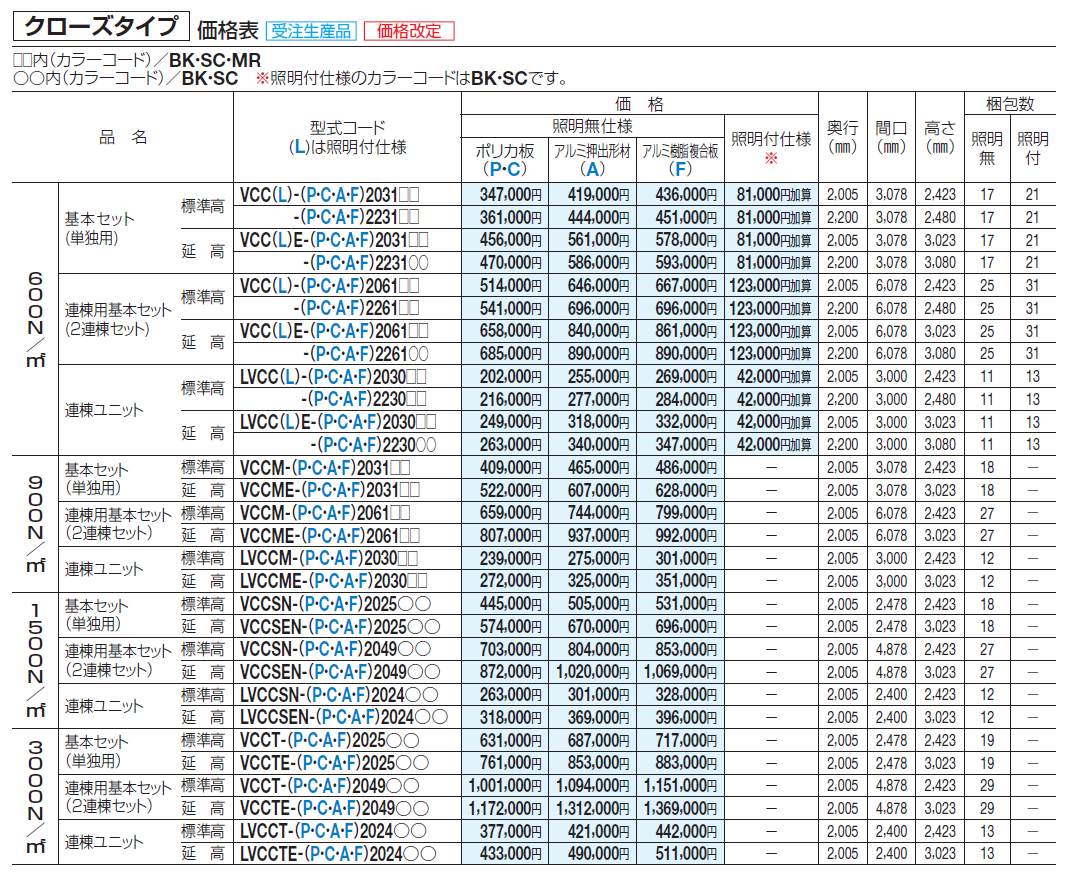Select the クローズタイプ title box
This screenshot has height=872, width=1065.
101,26
